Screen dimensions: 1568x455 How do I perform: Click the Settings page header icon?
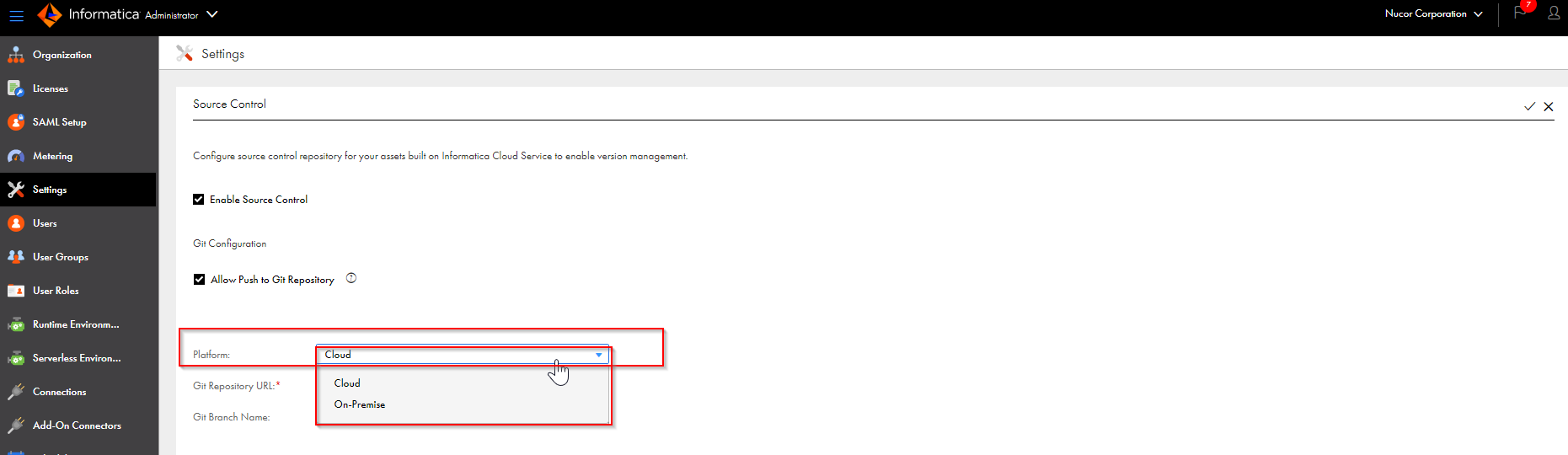[x=185, y=53]
